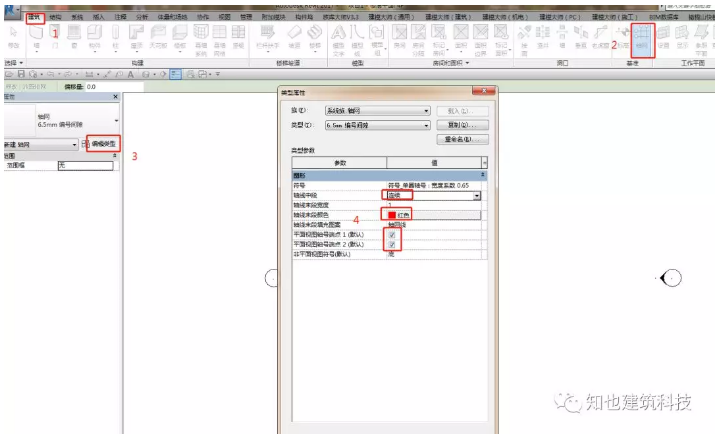Screen dimensions: 716x440
Task: Switch to the 管理 (Manage) ribbon tab
Action: click(x=246, y=17)
